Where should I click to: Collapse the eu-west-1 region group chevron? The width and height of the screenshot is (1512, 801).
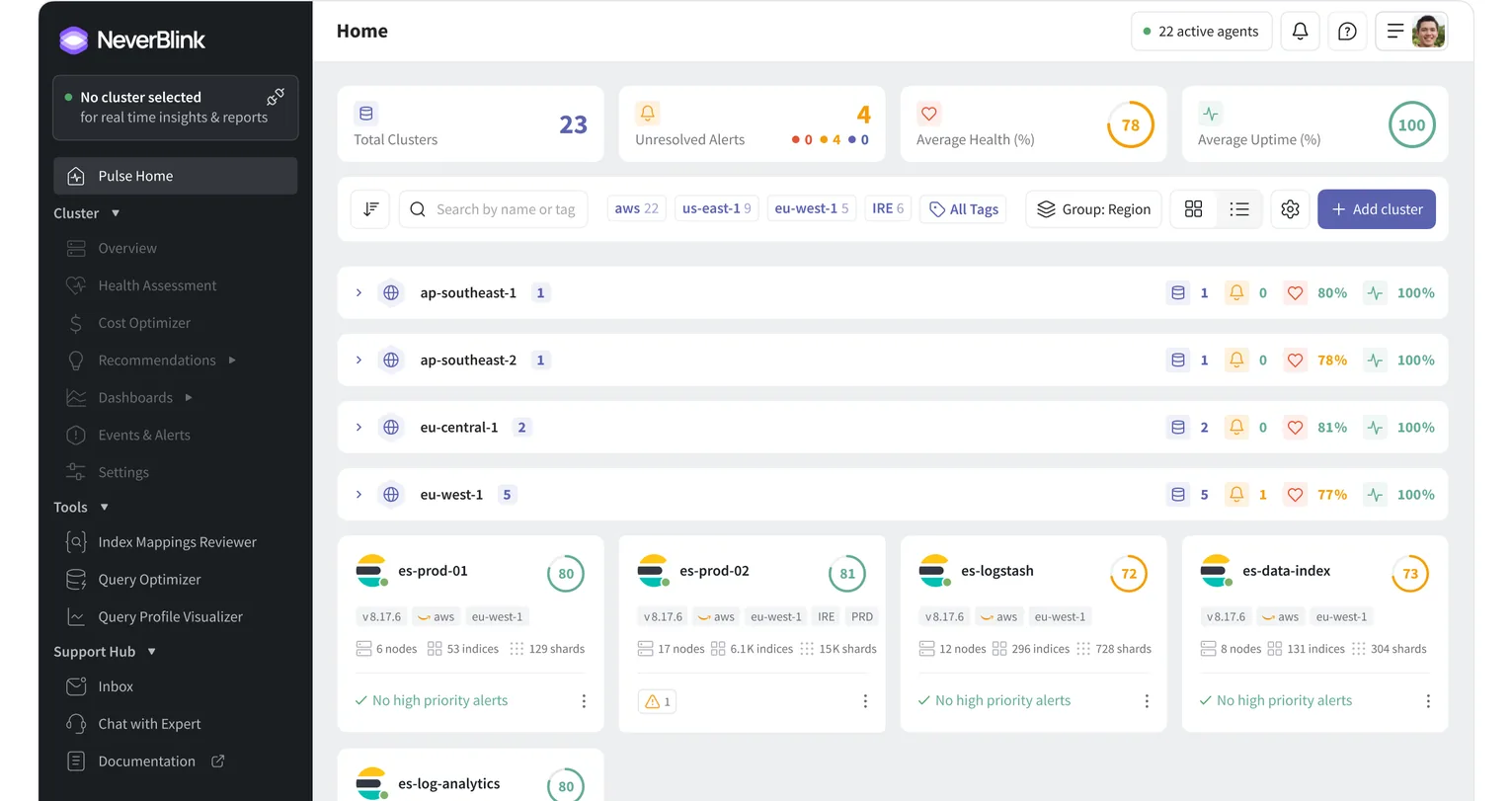[358, 495]
